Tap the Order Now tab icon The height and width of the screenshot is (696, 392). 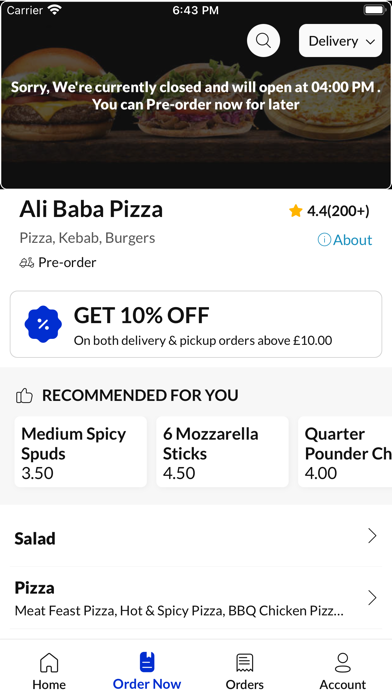click(147, 662)
